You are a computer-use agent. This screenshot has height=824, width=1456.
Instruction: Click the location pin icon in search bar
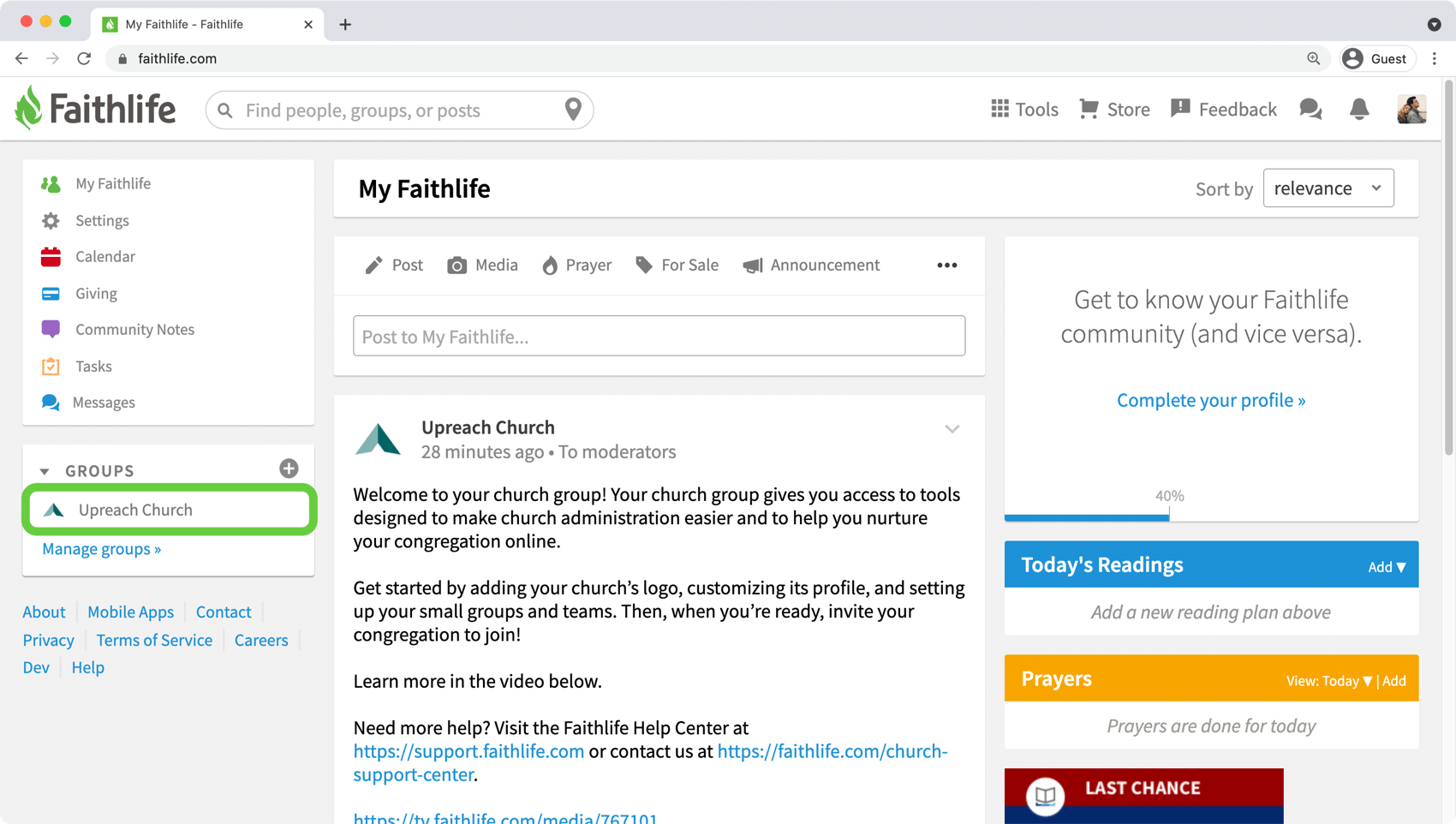573,110
